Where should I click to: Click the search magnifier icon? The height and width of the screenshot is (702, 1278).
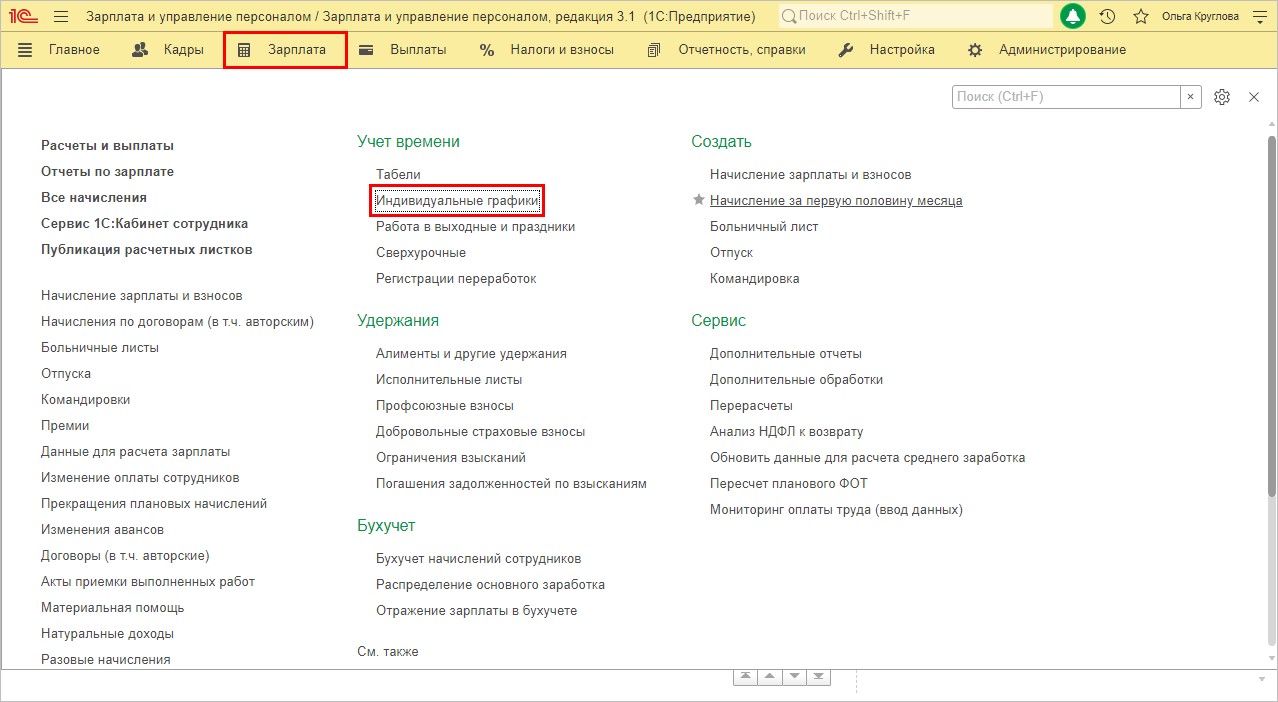point(789,16)
